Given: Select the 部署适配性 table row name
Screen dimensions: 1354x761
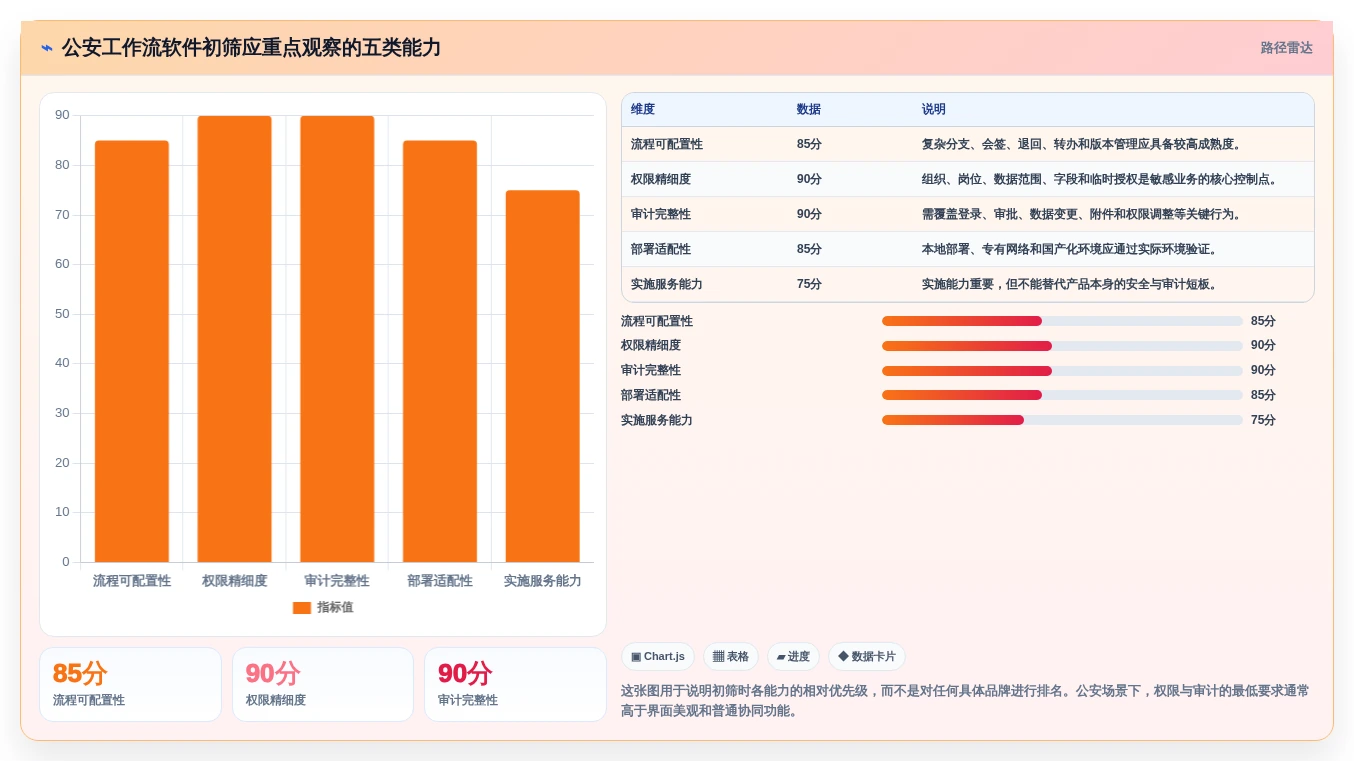Looking at the screenshot, I should click(660, 250).
